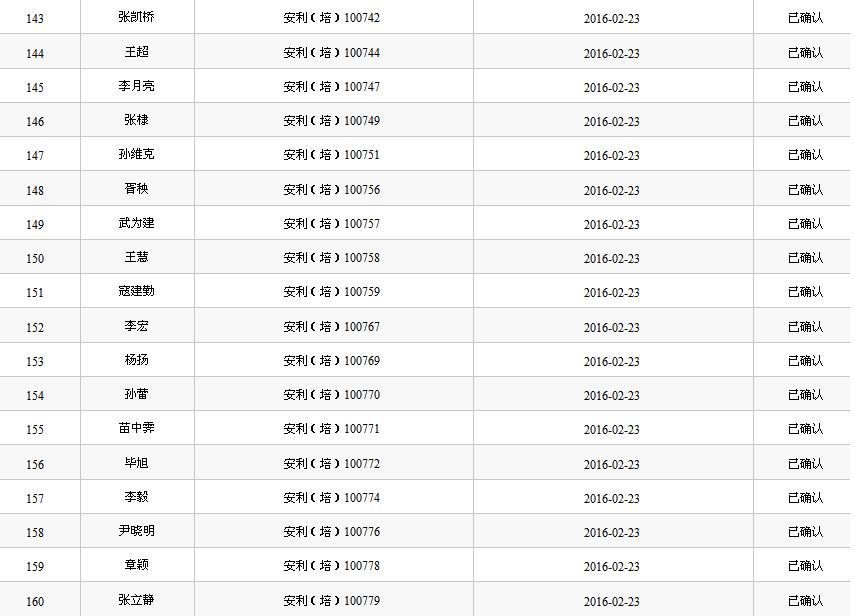Select certificate number 安利(培)100756
Image resolution: width=854 pixels, height=616 pixels.
pyautogui.click(x=331, y=190)
